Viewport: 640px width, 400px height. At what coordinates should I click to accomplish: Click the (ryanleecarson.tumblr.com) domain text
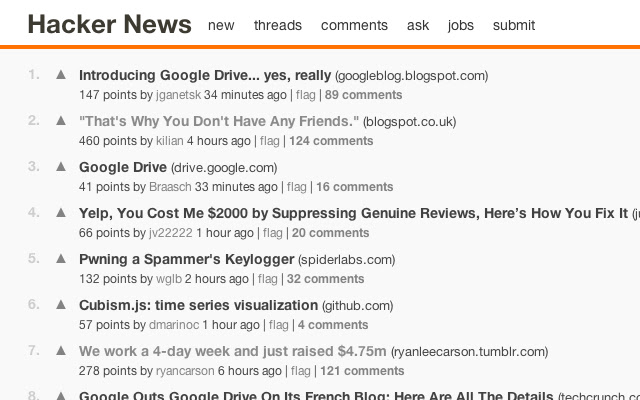point(469,352)
